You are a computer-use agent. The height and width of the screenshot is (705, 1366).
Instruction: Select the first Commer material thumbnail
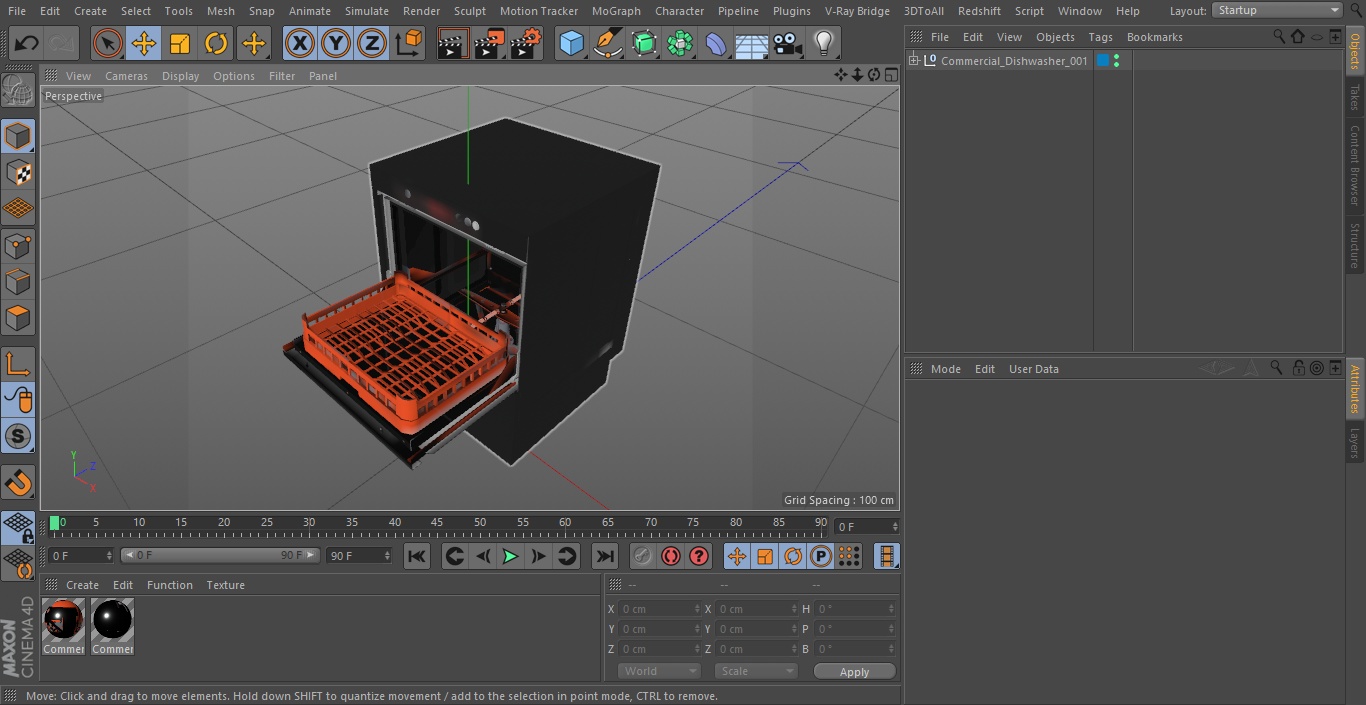coord(64,626)
